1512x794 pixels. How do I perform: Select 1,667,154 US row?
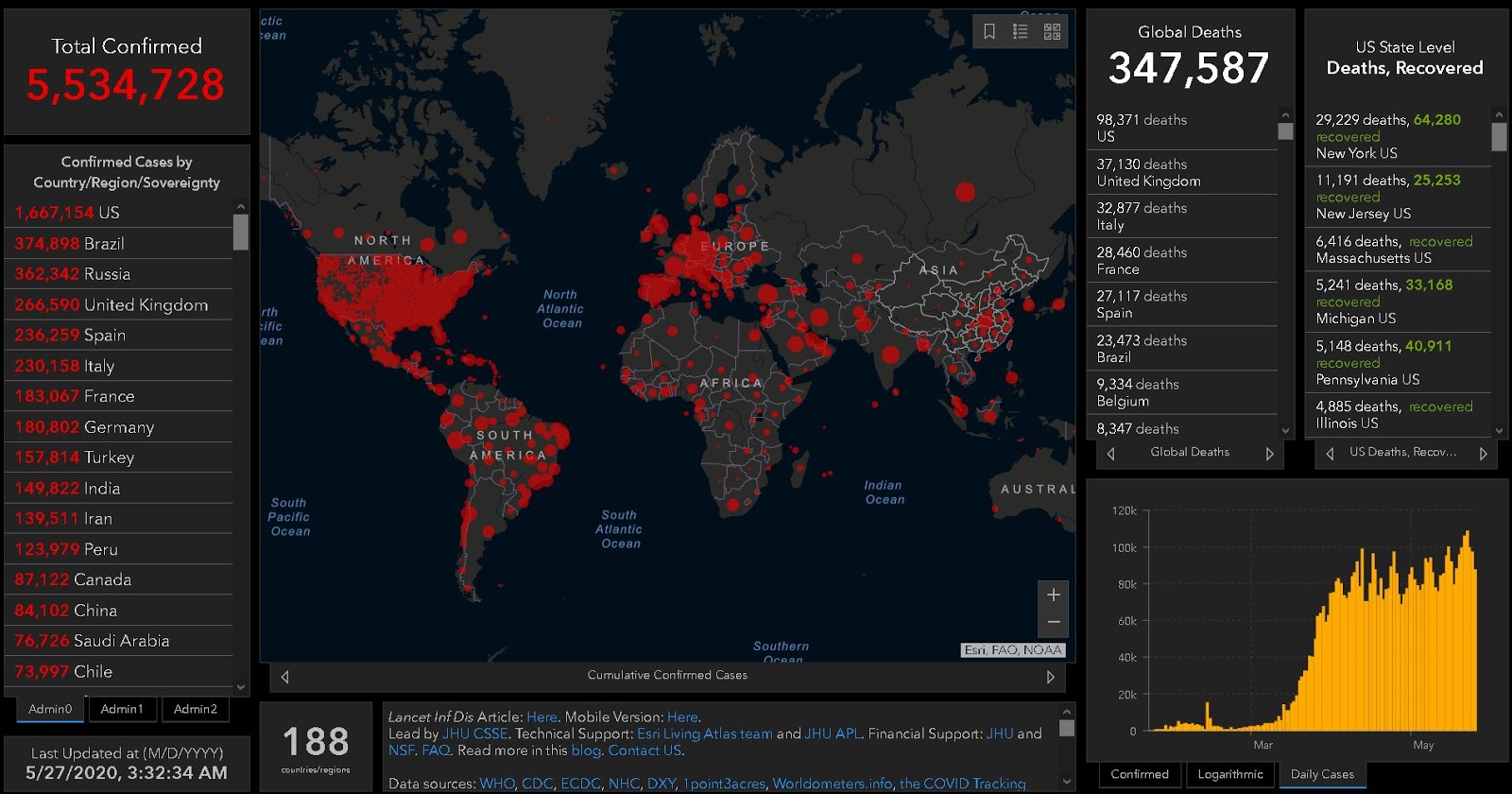coord(119,213)
